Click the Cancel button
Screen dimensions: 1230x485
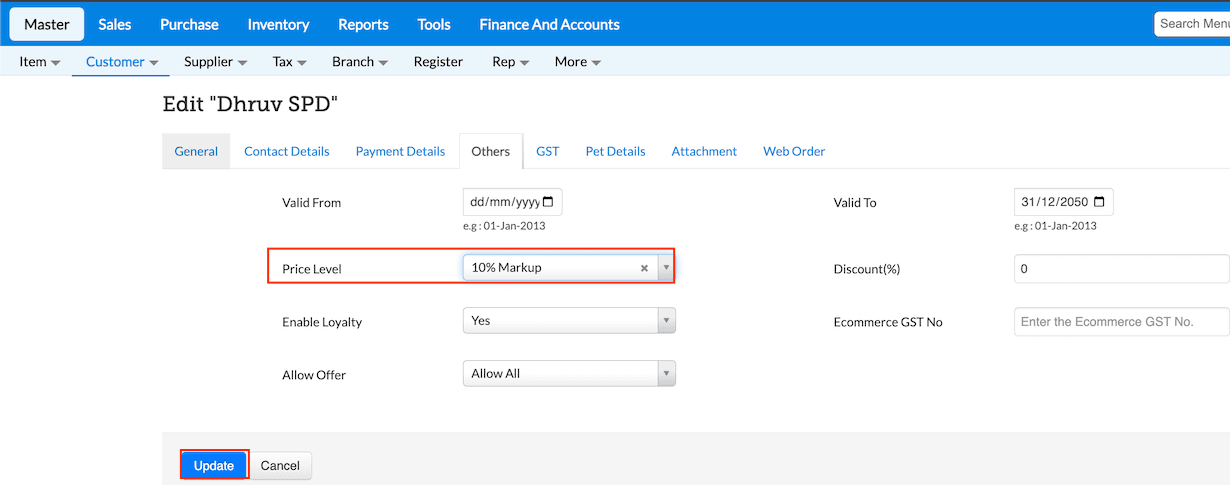click(280, 466)
